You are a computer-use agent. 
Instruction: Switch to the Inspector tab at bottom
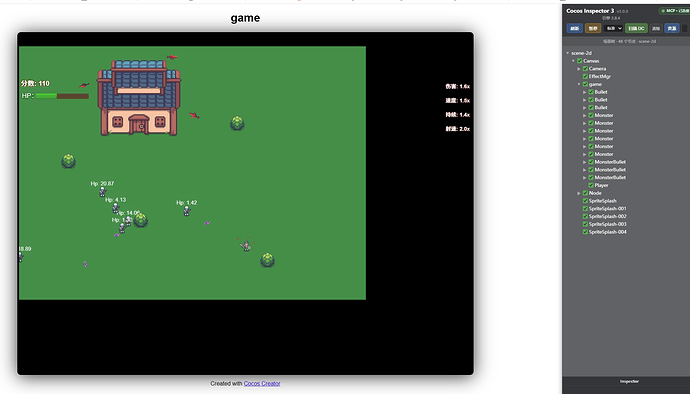[x=629, y=381]
